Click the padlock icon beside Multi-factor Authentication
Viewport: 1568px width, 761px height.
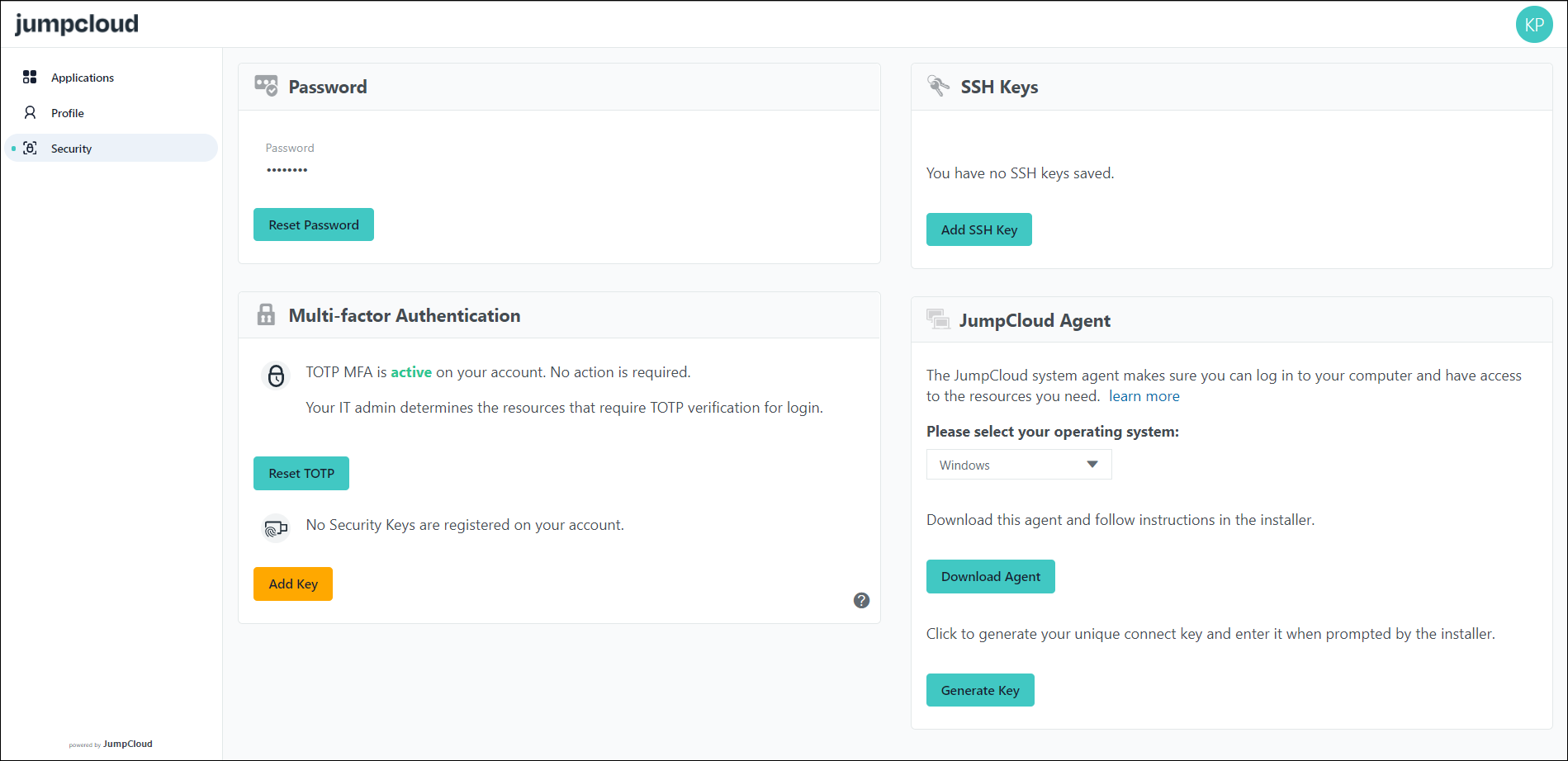pyautogui.click(x=266, y=315)
